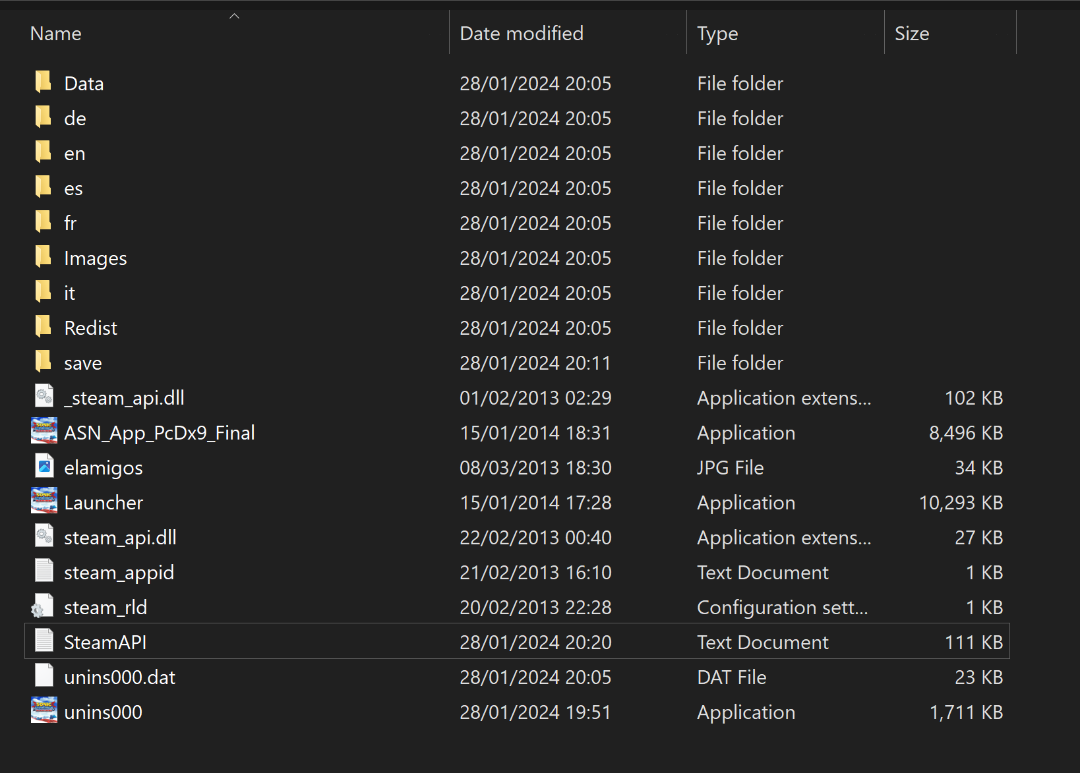Select the unins000 application icon
The image size is (1080, 773).
[43, 712]
